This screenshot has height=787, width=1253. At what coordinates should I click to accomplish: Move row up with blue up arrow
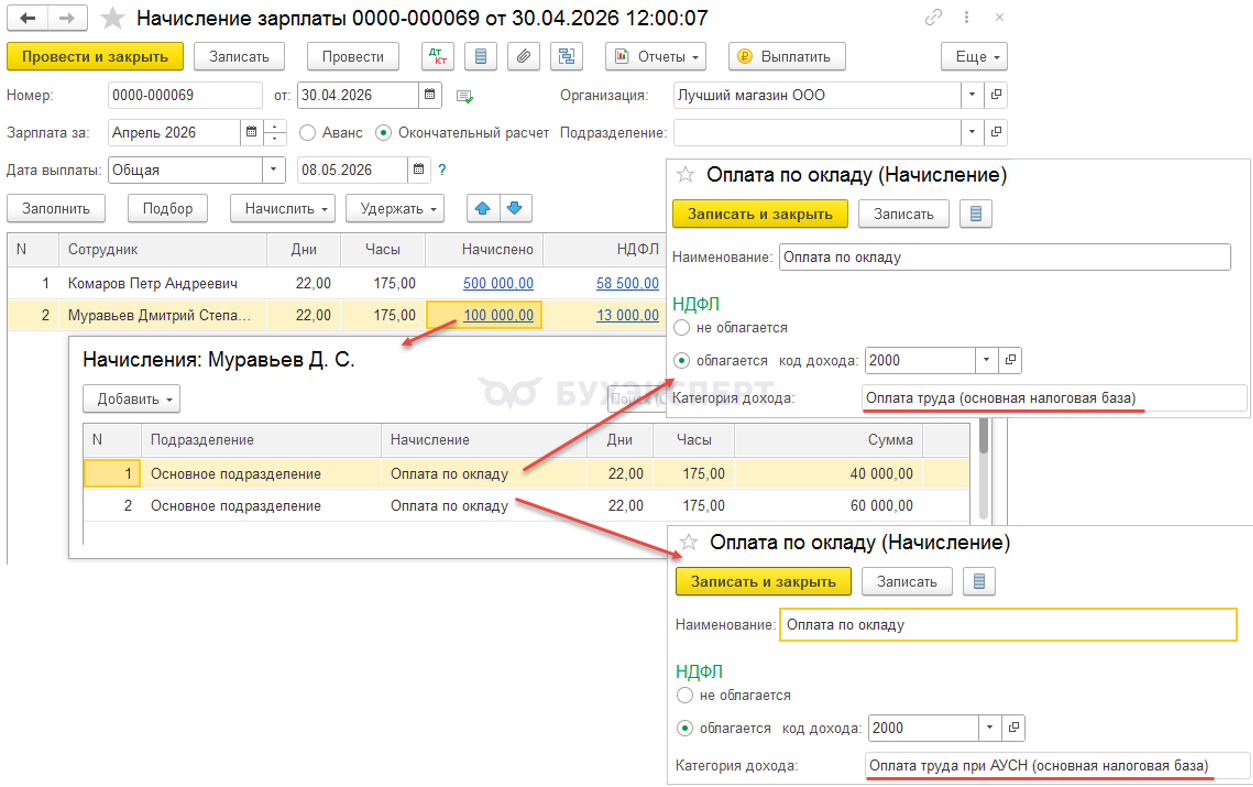483,208
